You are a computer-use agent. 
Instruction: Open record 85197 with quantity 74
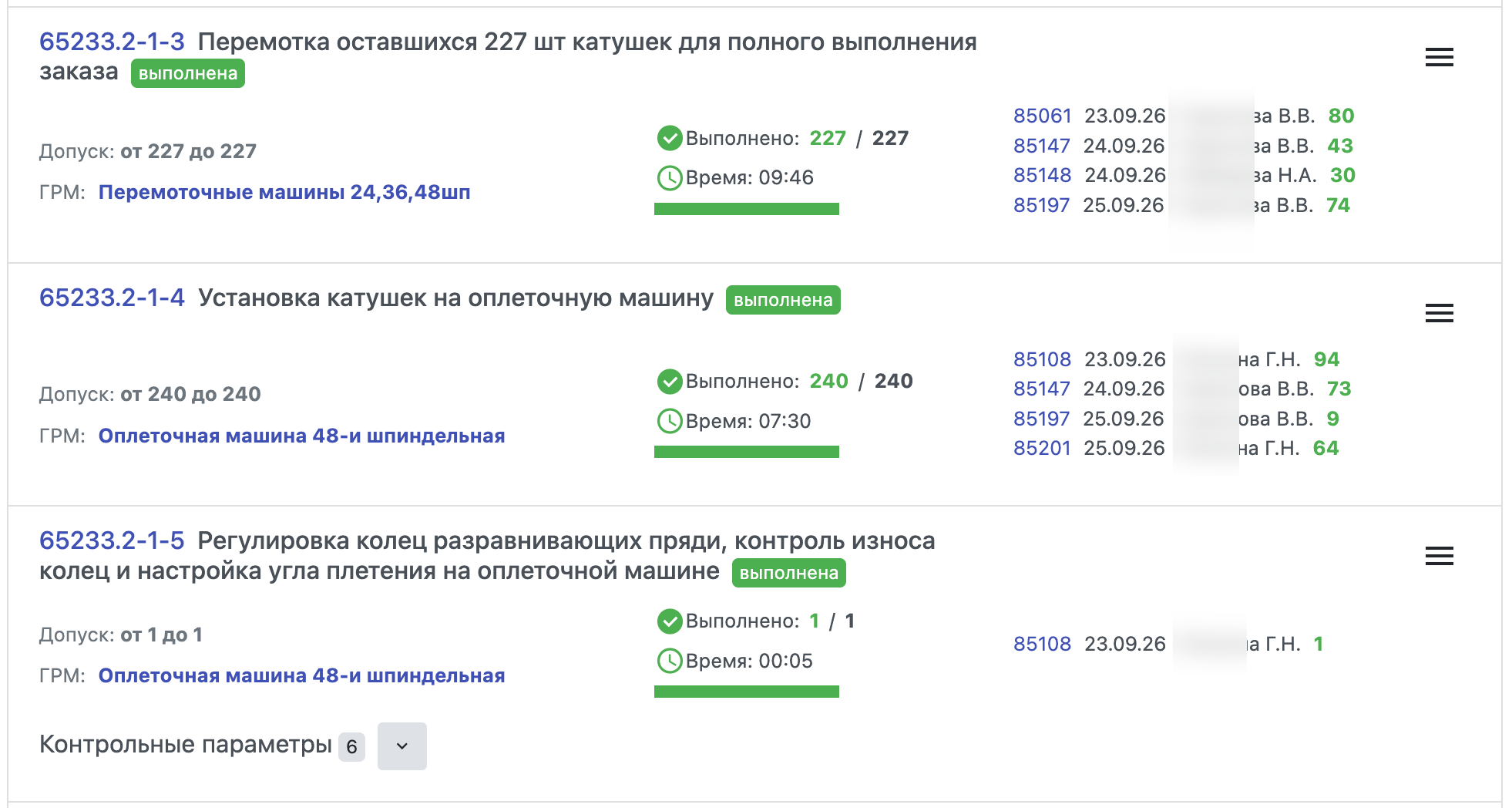pyautogui.click(x=1041, y=205)
